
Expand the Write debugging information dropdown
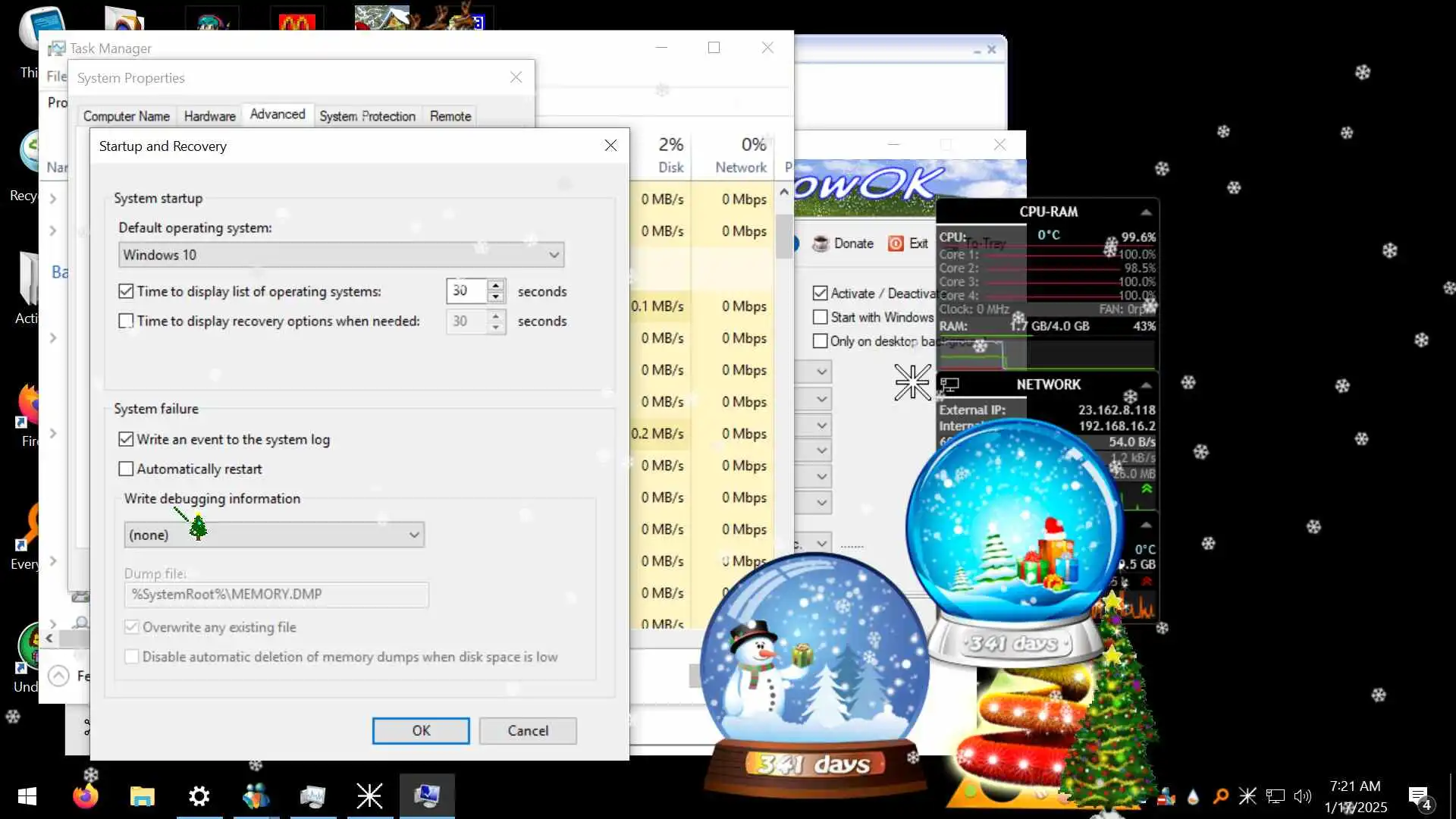414,535
